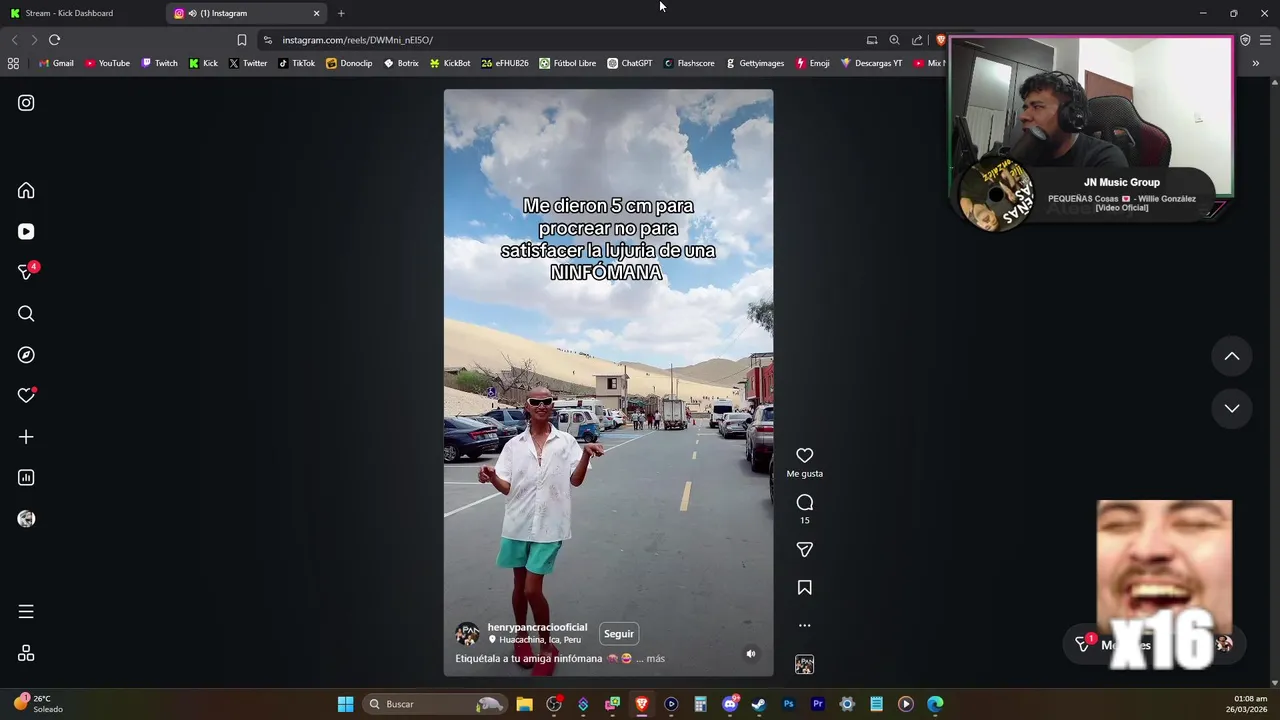
Task: Open the Twitter bookmark
Action: coord(248,63)
